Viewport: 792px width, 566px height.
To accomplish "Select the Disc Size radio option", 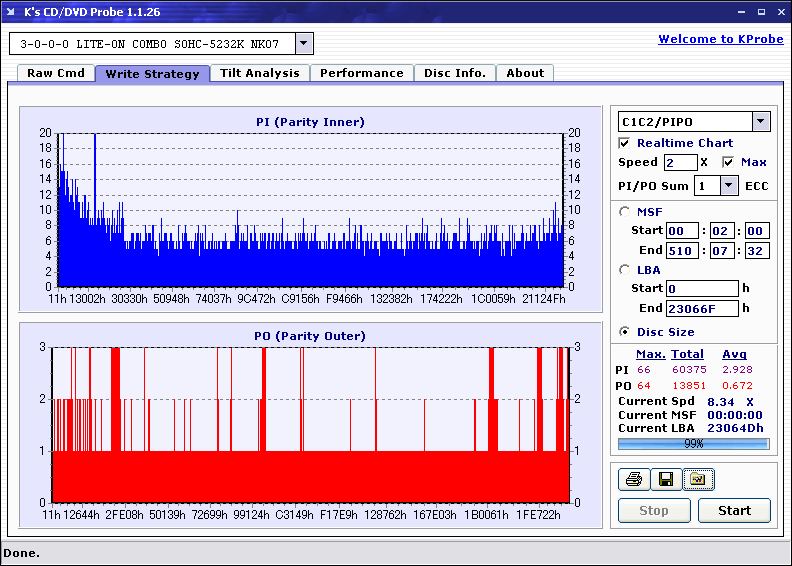I will (x=625, y=332).
